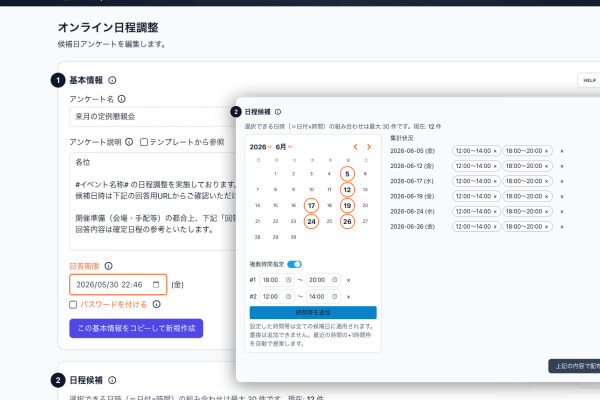Open the HELP button

click(x=589, y=80)
